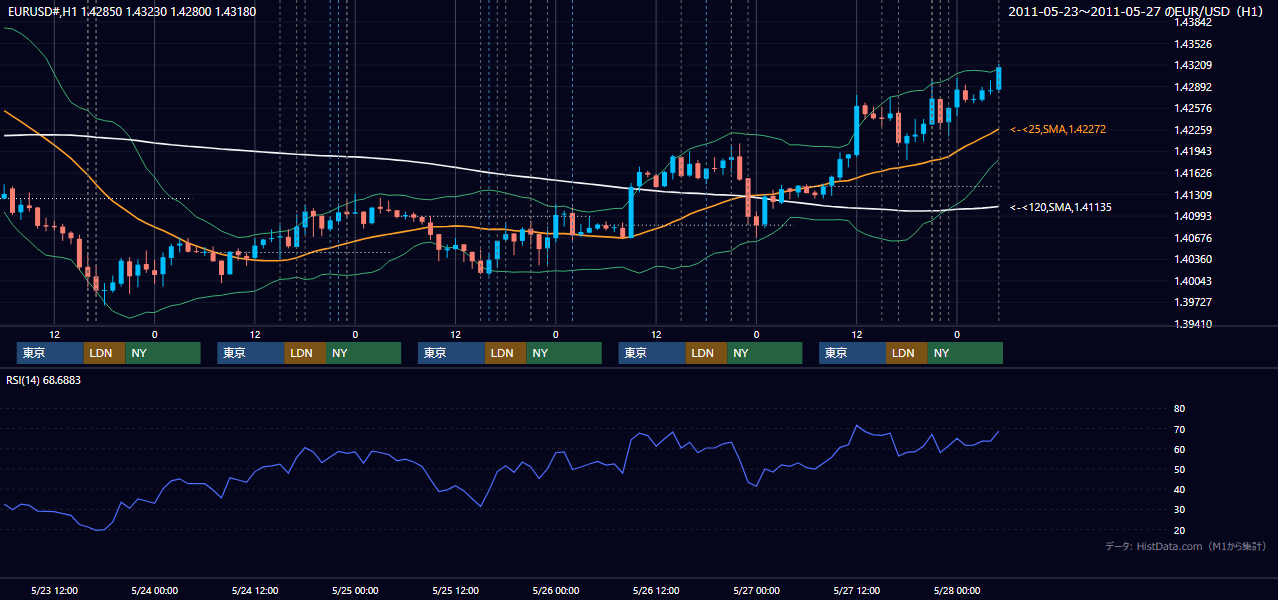Click the white 120 SMA label 1.41135

click(x=1061, y=207)
